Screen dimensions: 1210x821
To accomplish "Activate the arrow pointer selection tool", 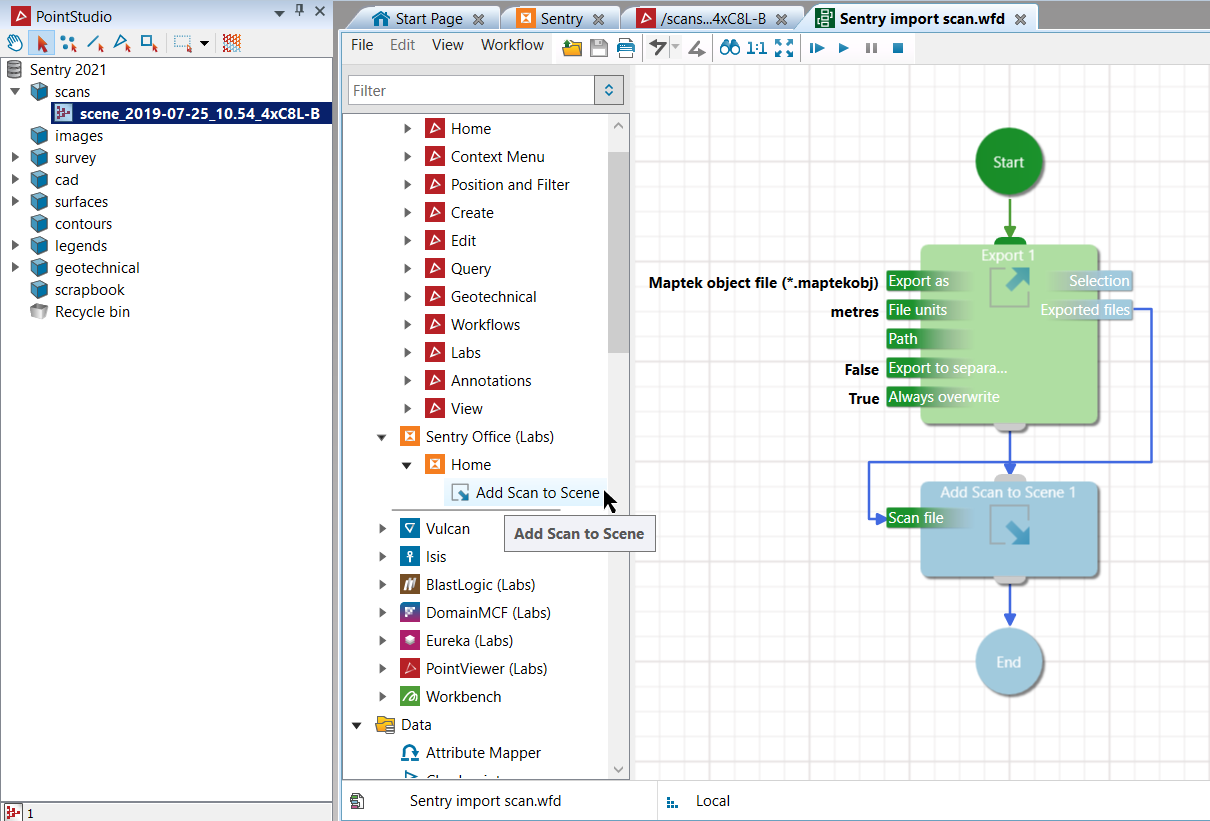I will pos(42,43).
